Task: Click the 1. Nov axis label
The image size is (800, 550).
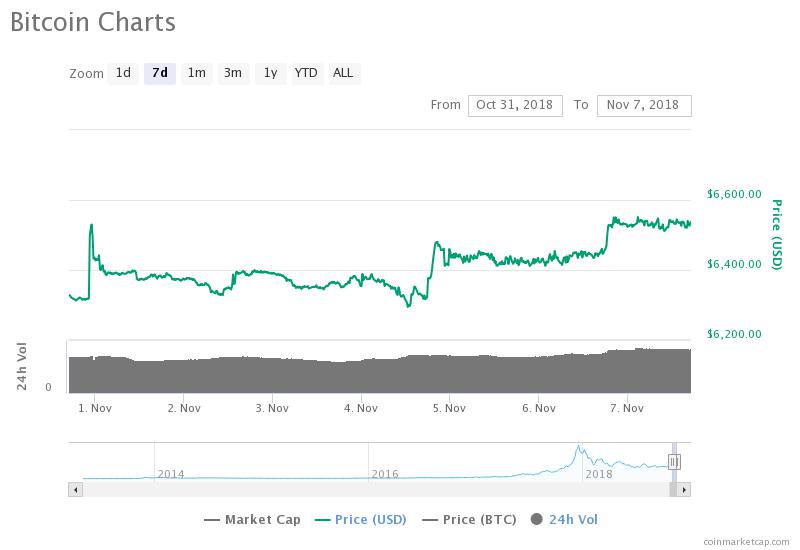Action: coord(95,408)
